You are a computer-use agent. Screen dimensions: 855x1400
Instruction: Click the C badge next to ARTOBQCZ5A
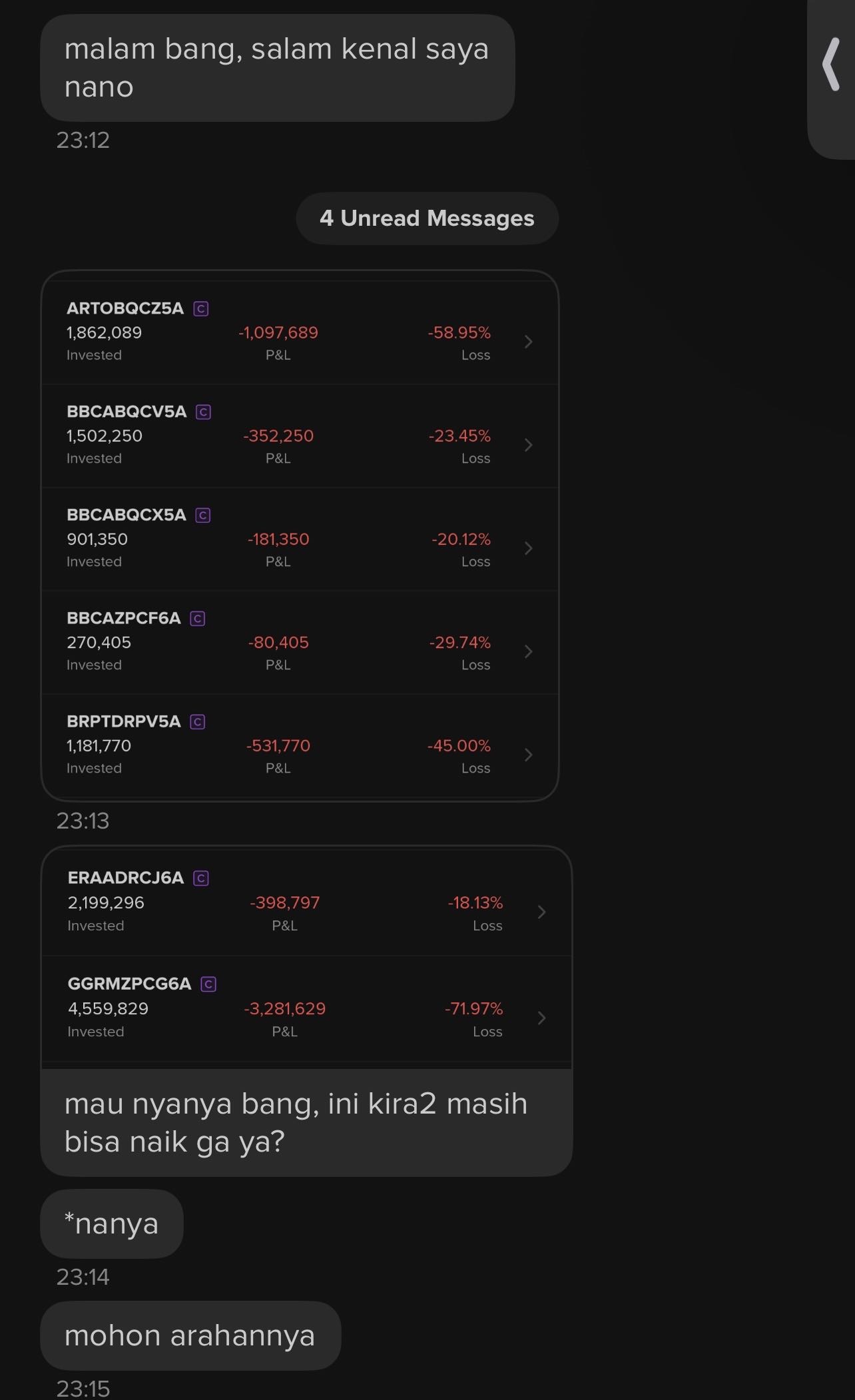(x=201, y=308)
